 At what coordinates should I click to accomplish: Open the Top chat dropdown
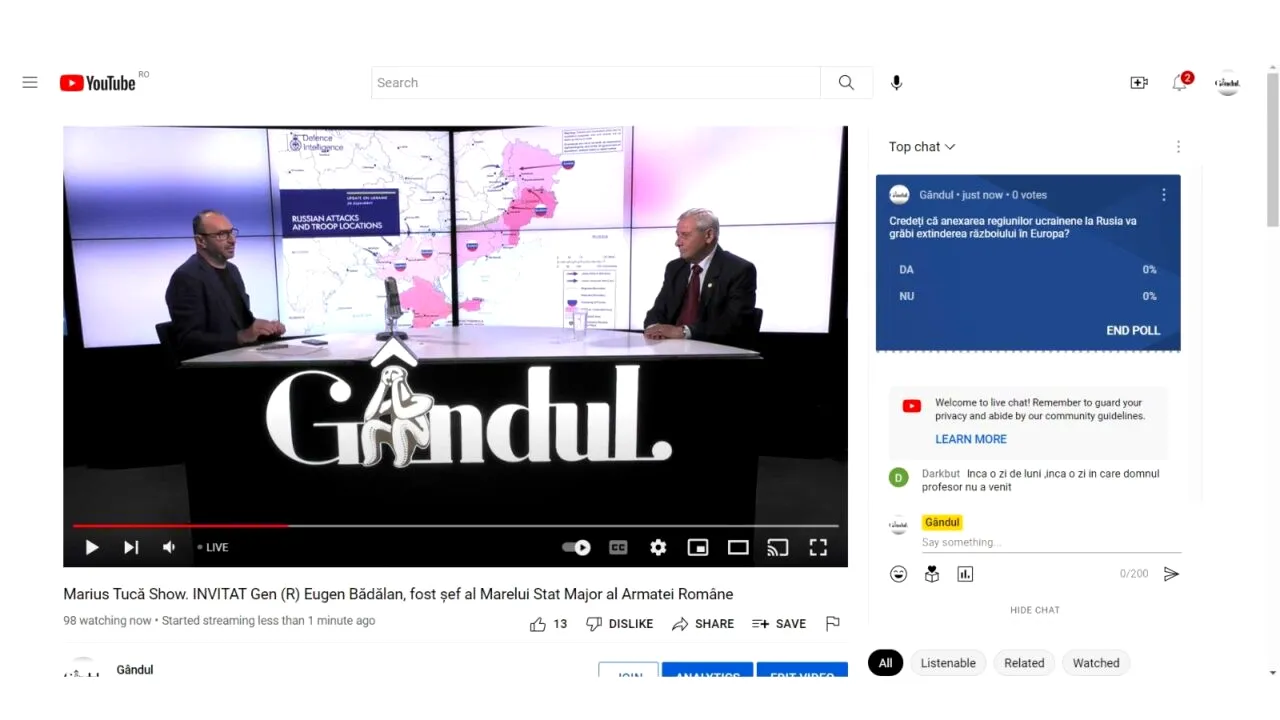point(921,146)
